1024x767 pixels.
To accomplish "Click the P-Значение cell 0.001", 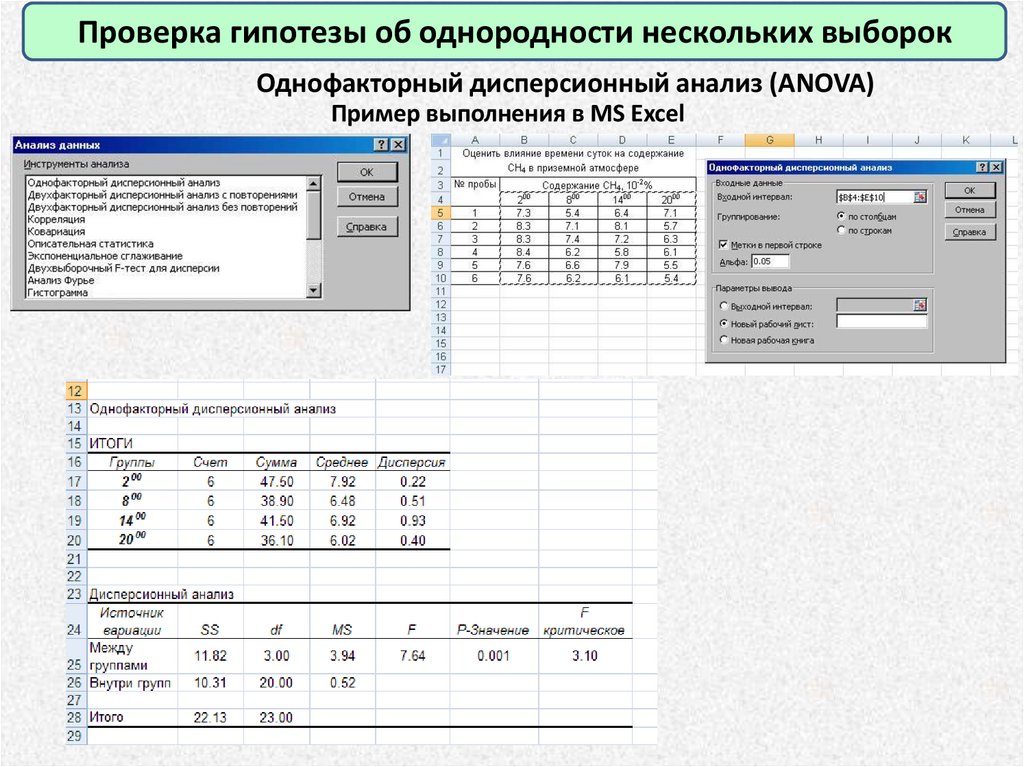I will coord(493,655).
